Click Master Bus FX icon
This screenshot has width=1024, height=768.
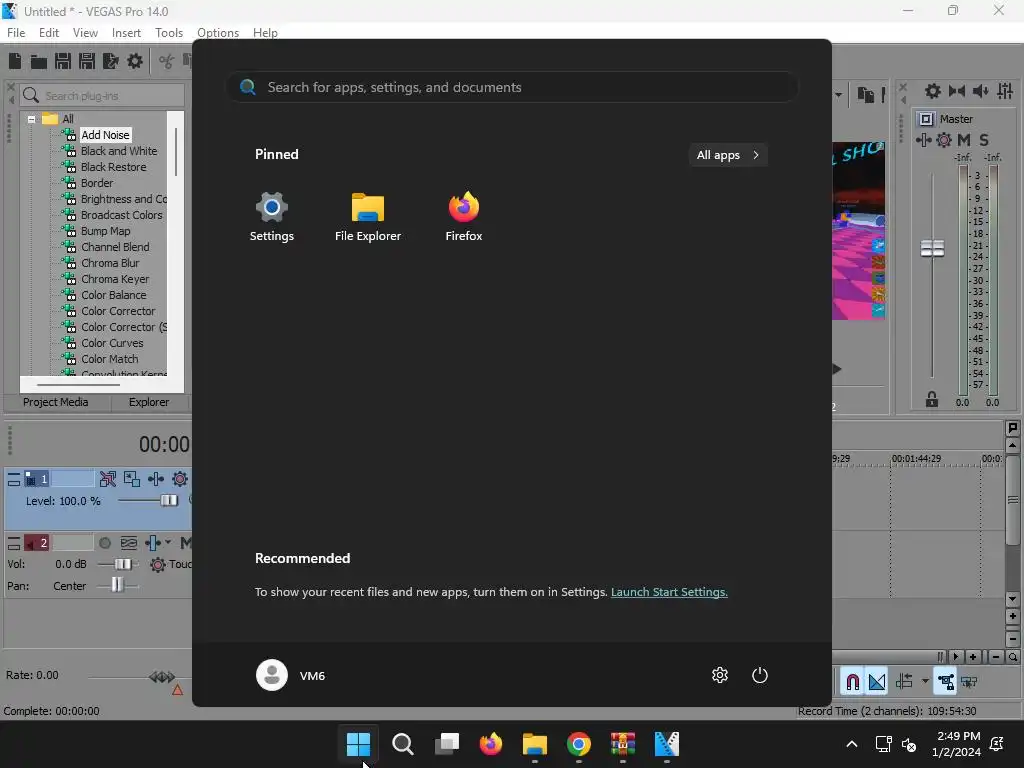tap(923, 140)
